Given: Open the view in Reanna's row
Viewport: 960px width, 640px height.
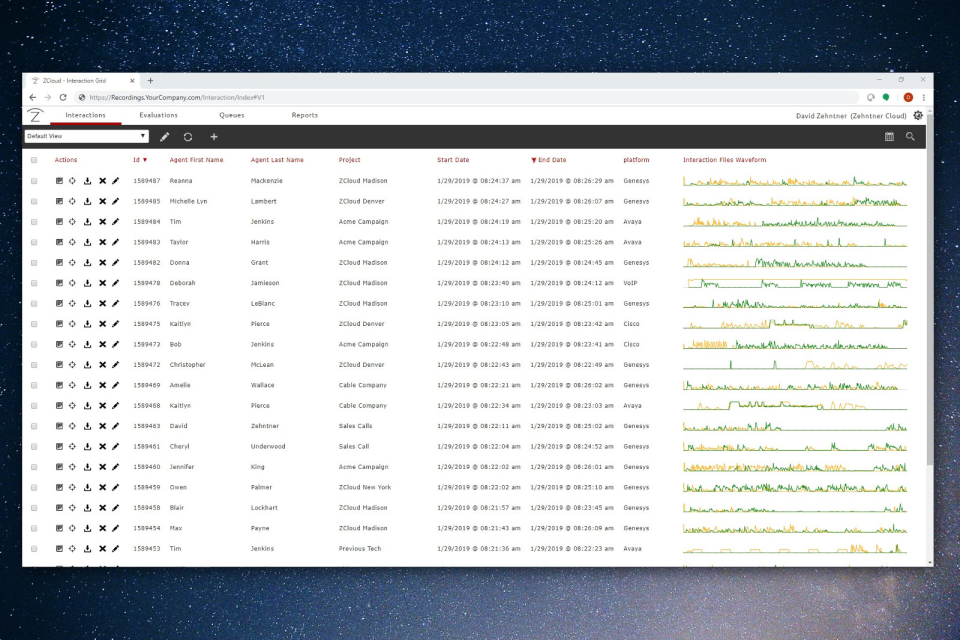Looking at the screenshot, I should tap(59, 181).
